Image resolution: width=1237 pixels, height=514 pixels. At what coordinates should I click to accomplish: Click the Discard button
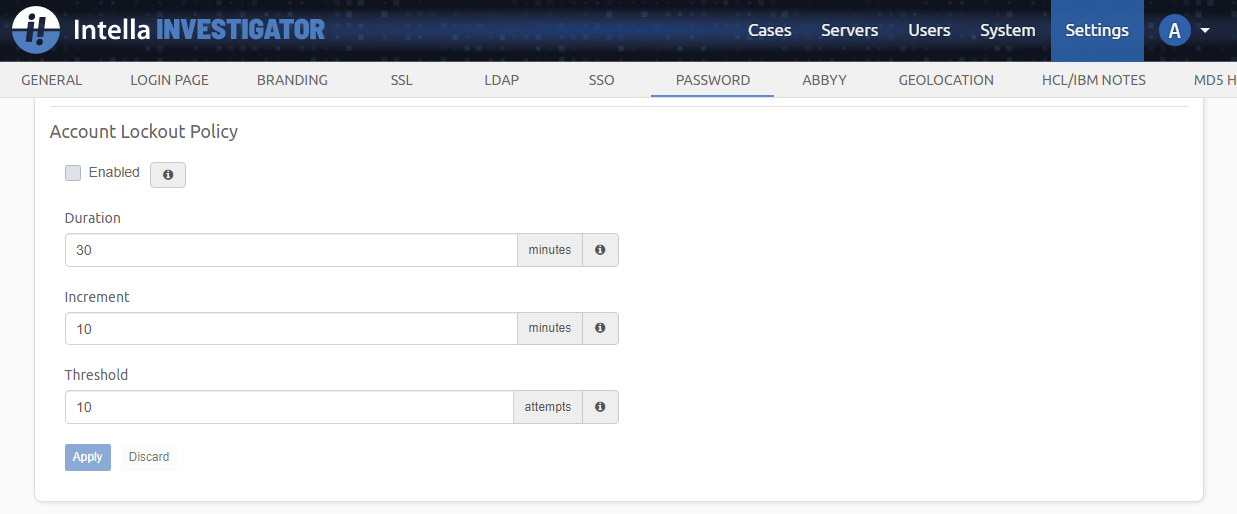coord(149,457)
